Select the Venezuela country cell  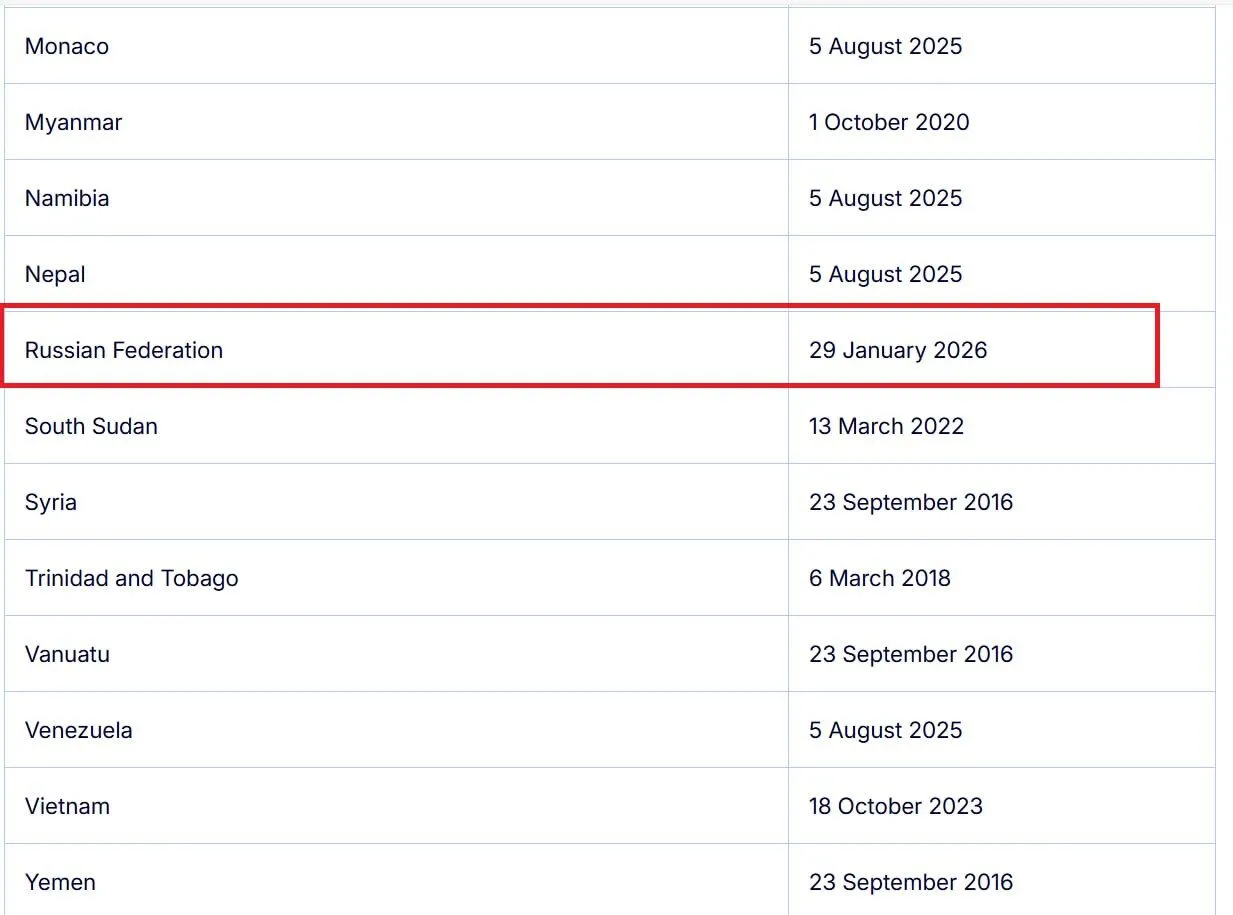pos(79,730)
